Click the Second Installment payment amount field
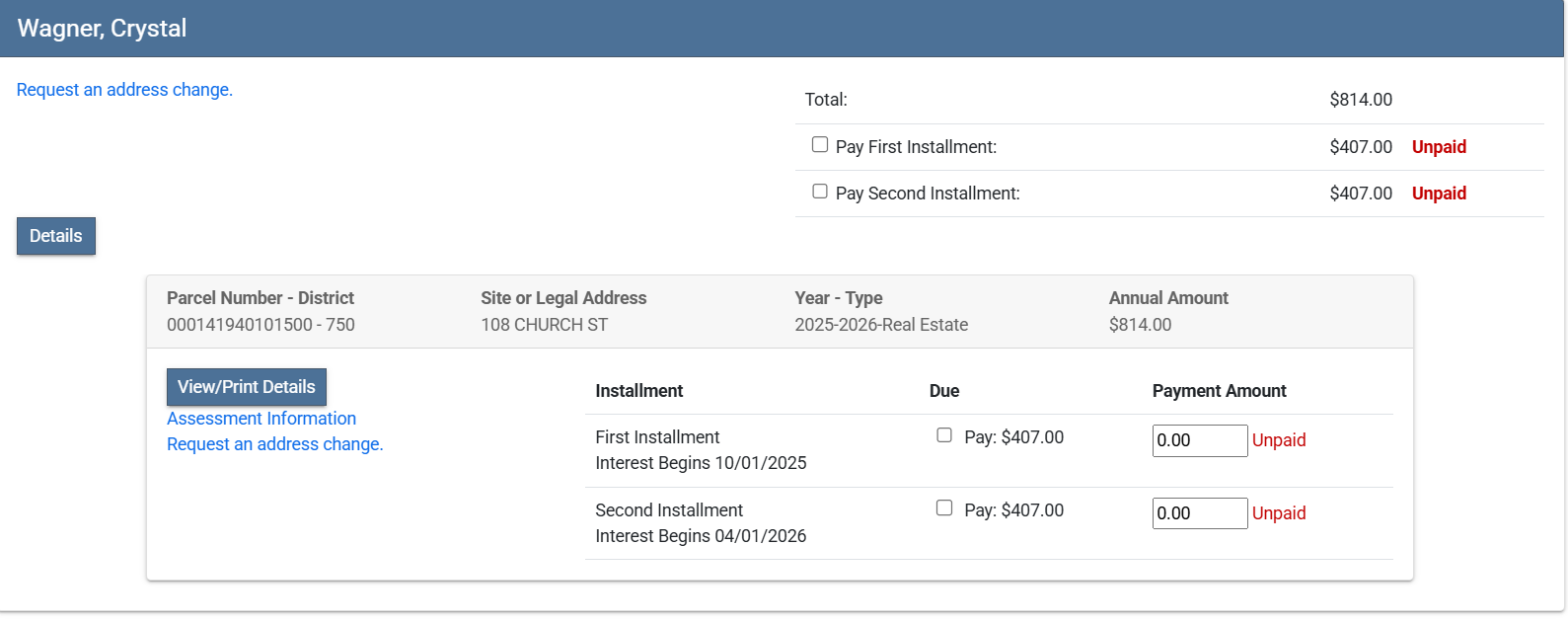This screenshot has width=1568, height=624. coord(1199,513)
